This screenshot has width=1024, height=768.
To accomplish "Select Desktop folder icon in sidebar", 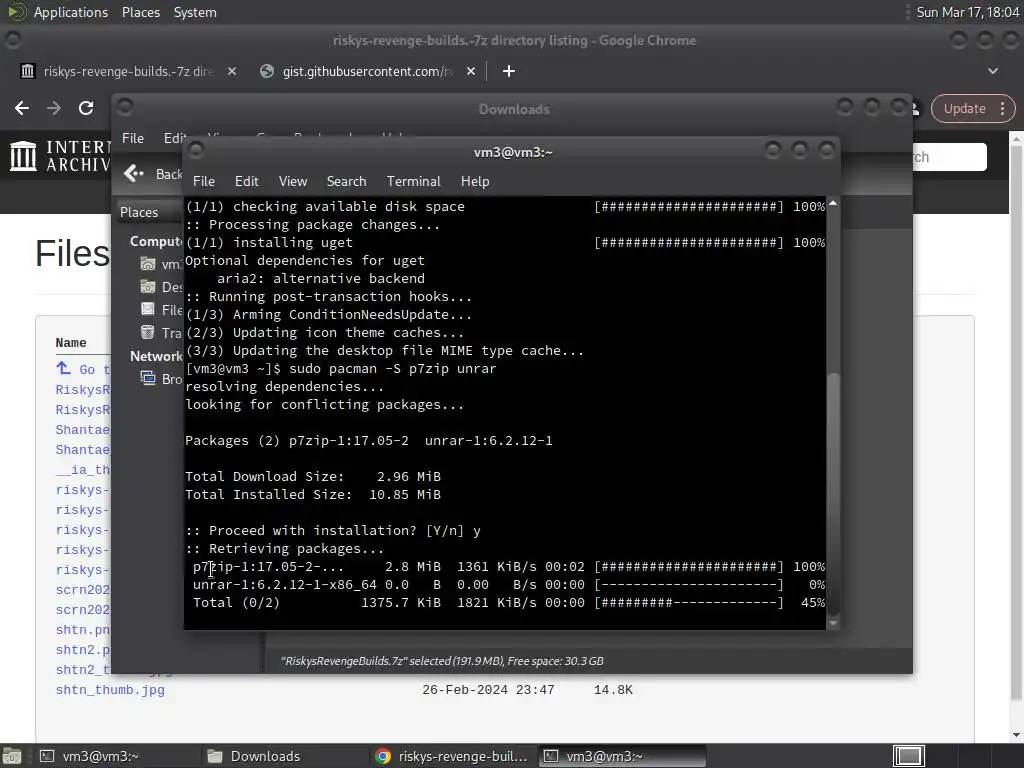I will 148,287.
